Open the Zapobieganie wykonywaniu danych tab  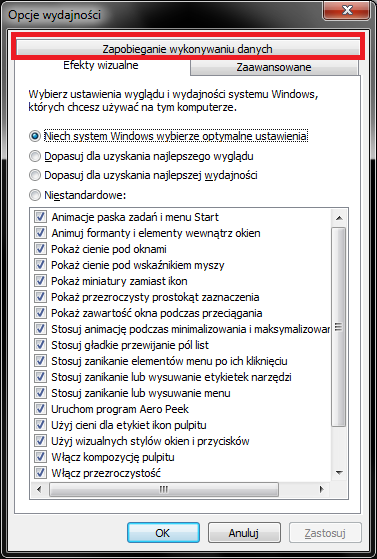(188, 48)
